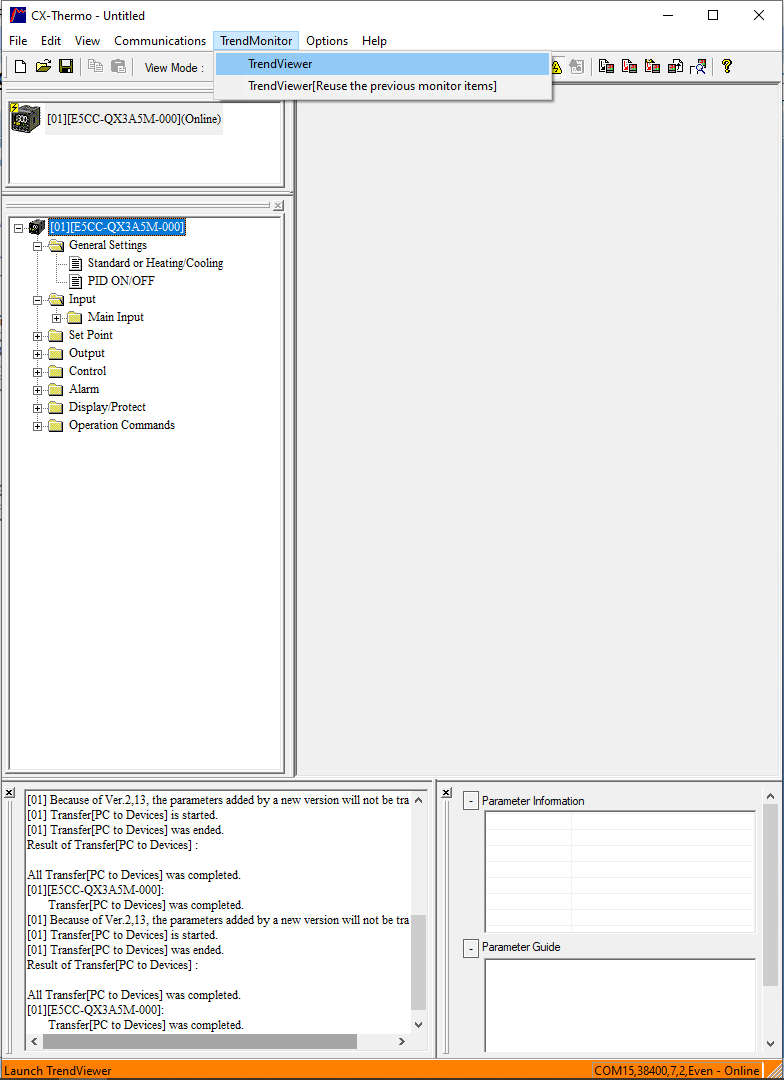Expand the Set Point folder
784x1080 pixels.
(38, 336)
